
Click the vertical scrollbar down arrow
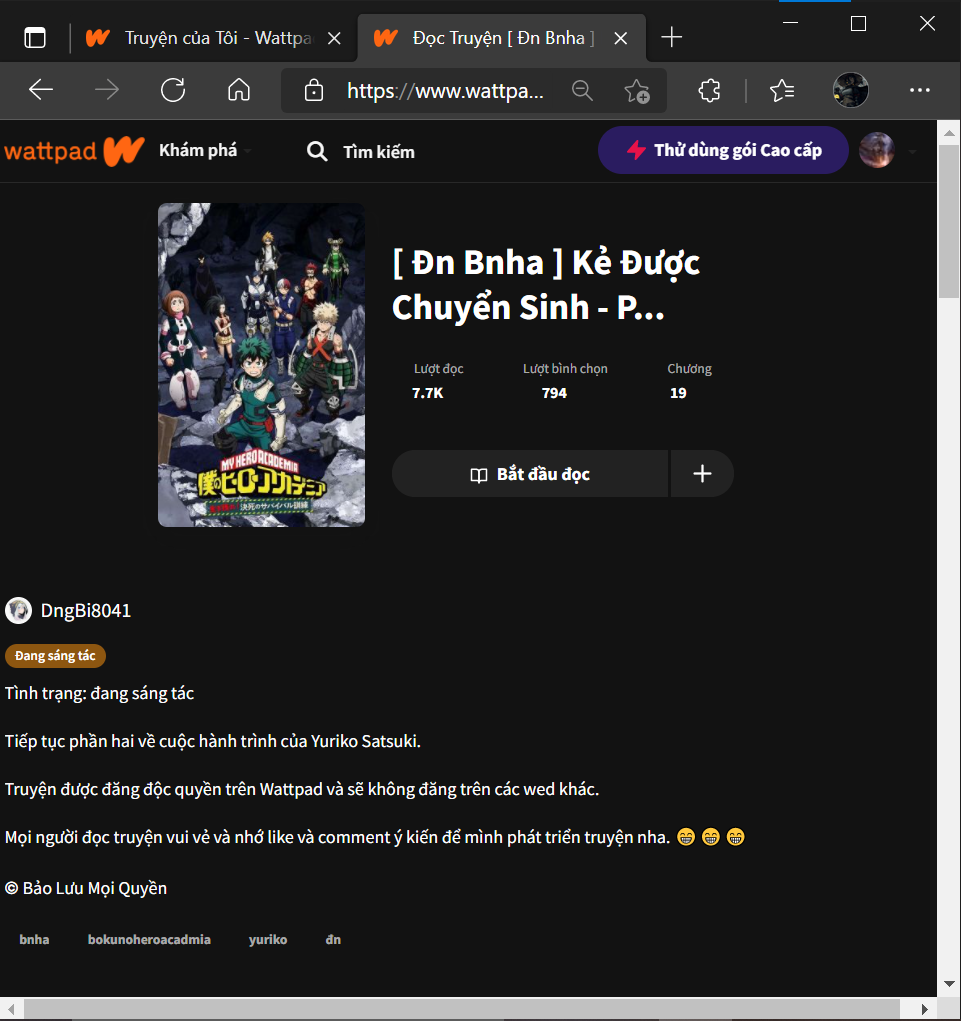[x=949, y=984]
